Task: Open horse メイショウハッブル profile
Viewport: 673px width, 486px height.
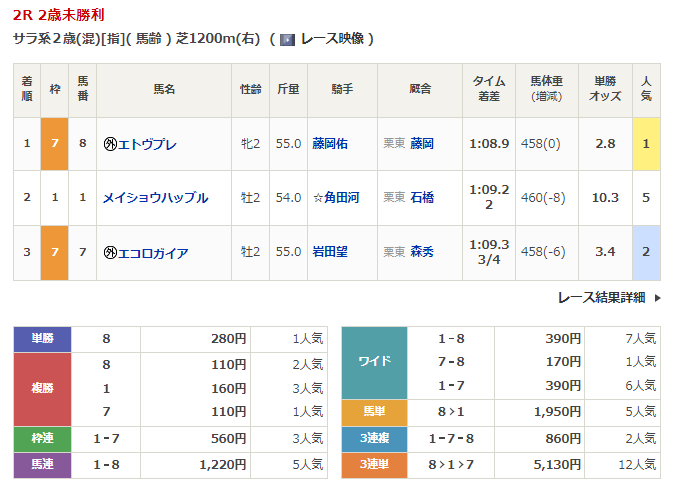Action: pos(155,198)
